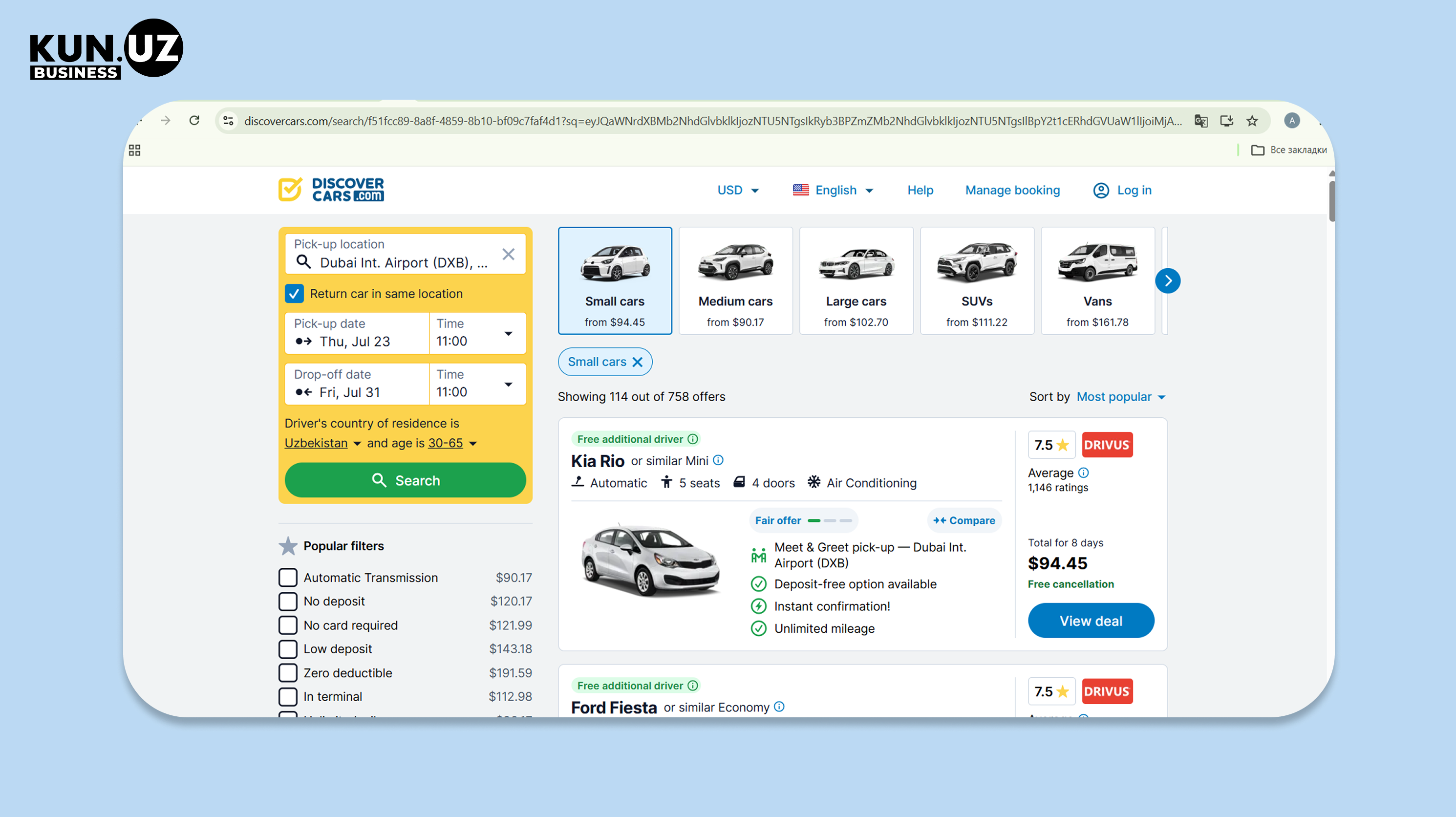Image resolution: width=1456 pixels, height=817 pixels.
Task: Open site information icon in address bar
Action: [x=228, y=120]
